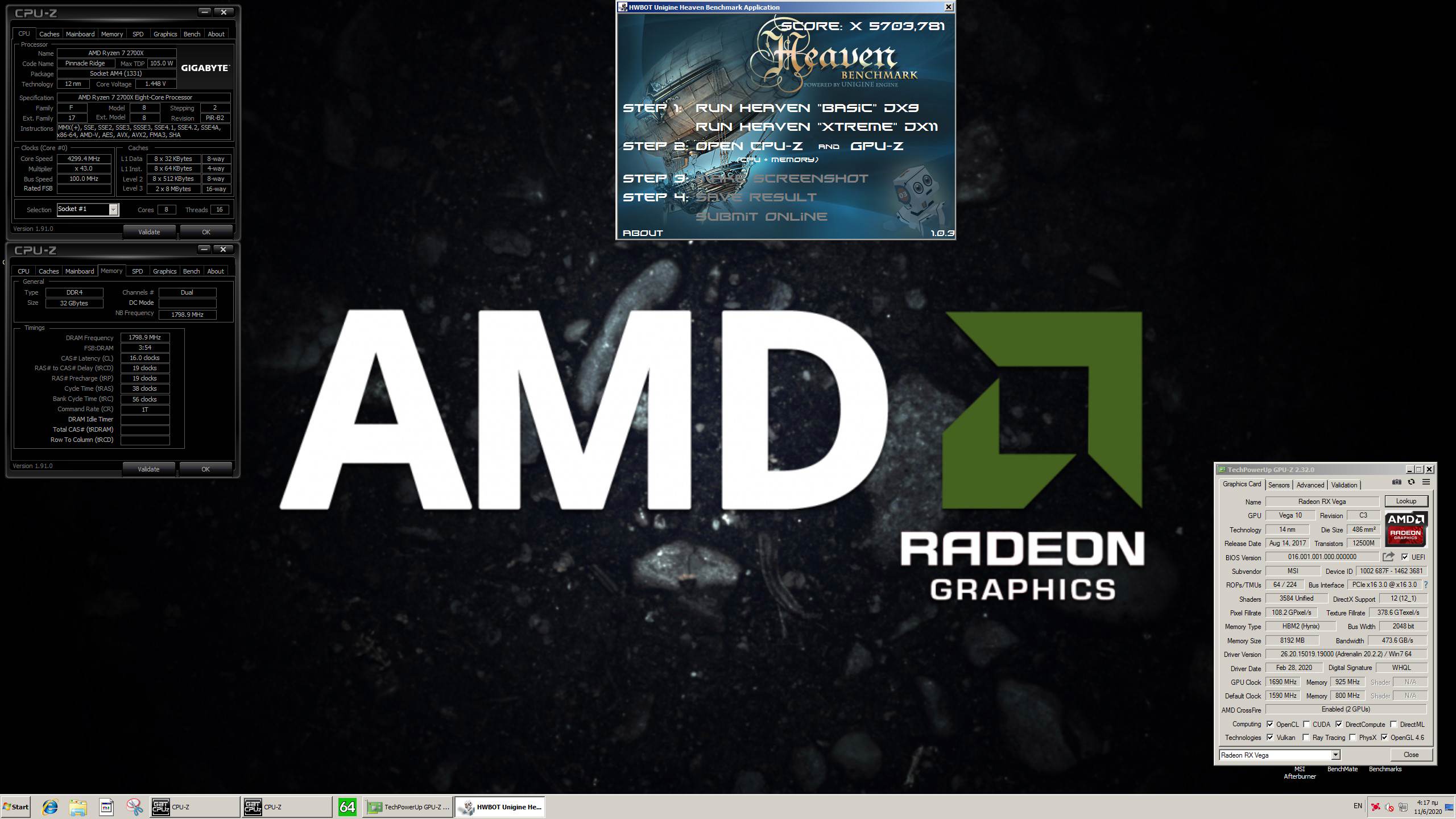Click the network connection tray icon
Screen dimensions: 1456x819
pos(1403,807)
